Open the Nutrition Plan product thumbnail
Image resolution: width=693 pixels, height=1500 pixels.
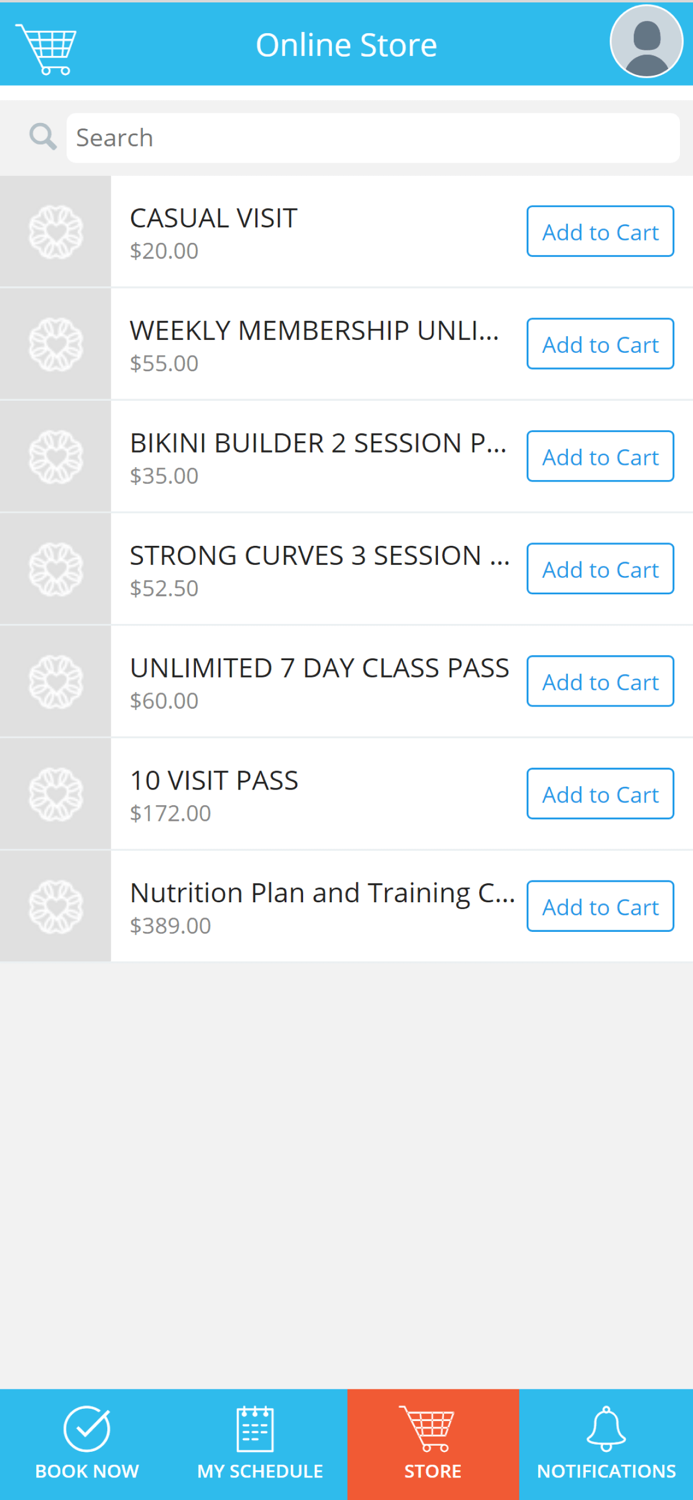(x=55, y=906)
